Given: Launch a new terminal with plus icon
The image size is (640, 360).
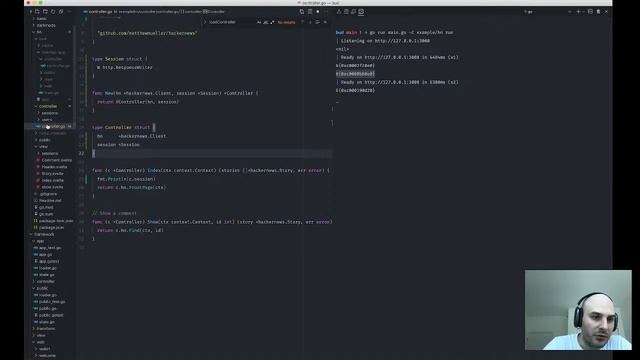Looking at the screenshot, I should point(578,12).
